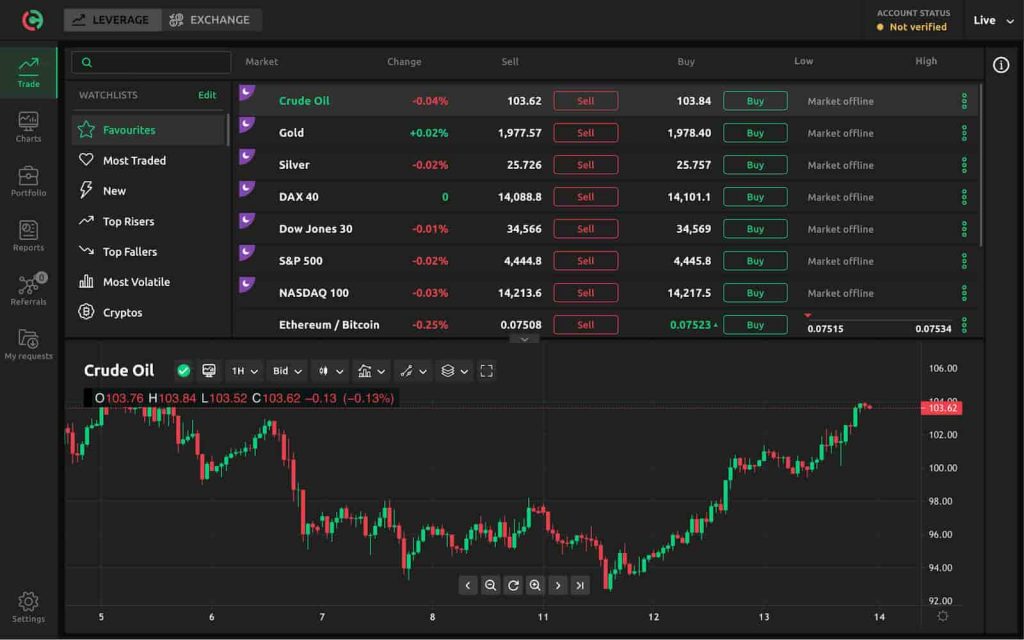This screenshot has height=640, width=1024.
Task: Toggle Live account mode dropdown
Action: 993,20
